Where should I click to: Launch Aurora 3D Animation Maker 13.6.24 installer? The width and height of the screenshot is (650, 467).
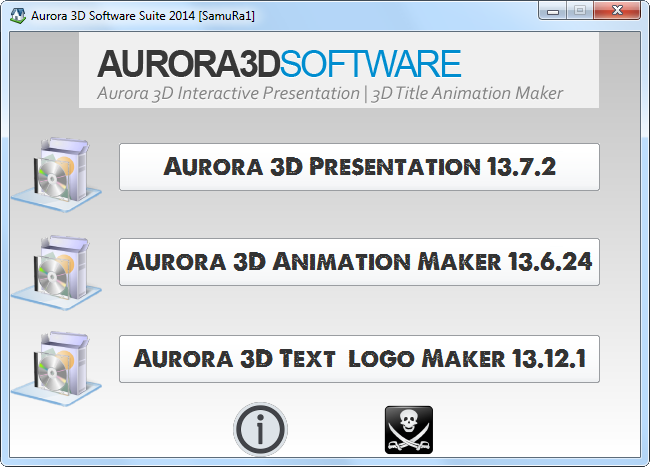point(359,262)
